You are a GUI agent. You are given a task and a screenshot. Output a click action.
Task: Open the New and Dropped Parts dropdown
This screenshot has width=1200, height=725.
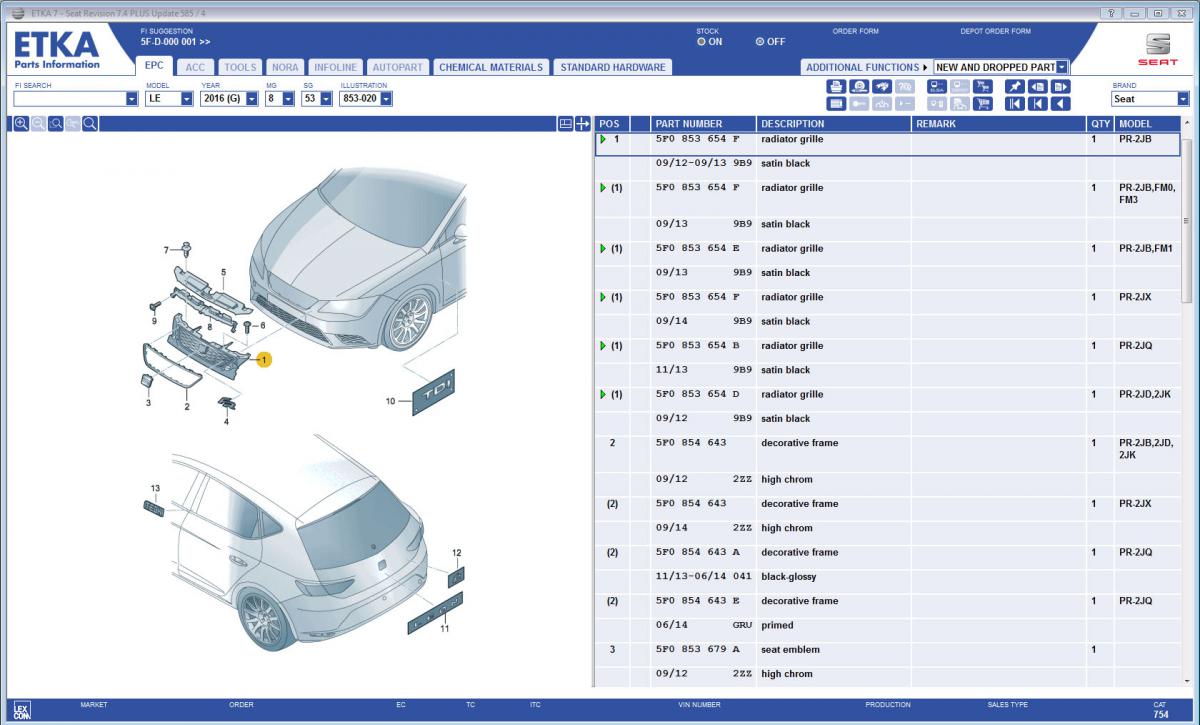[1062, 67]
